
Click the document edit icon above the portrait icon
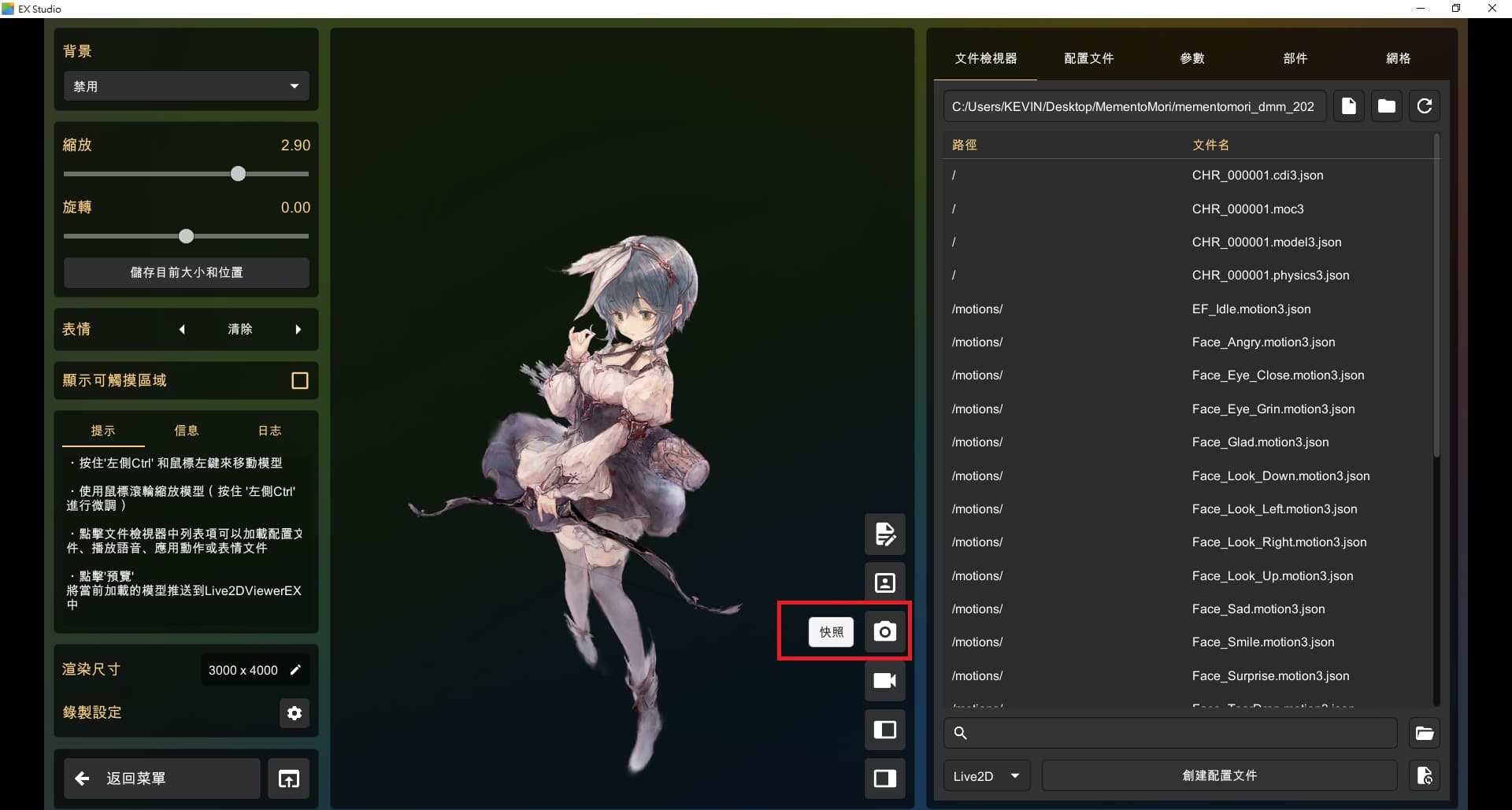884,534
